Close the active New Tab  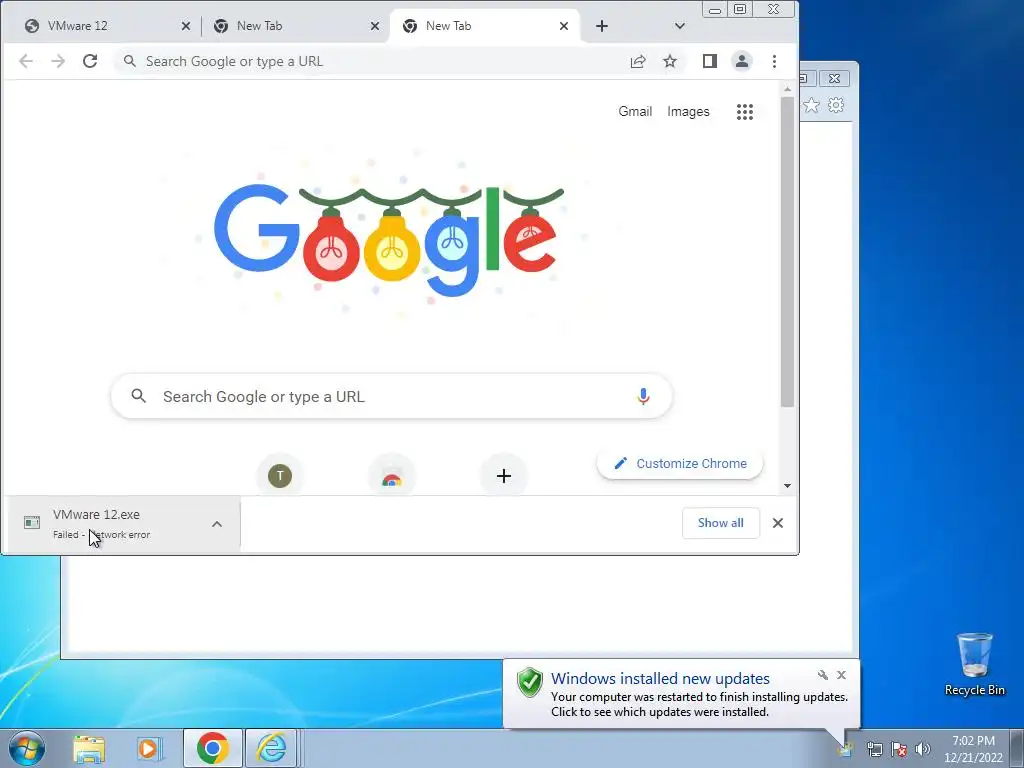pos(564,26)
